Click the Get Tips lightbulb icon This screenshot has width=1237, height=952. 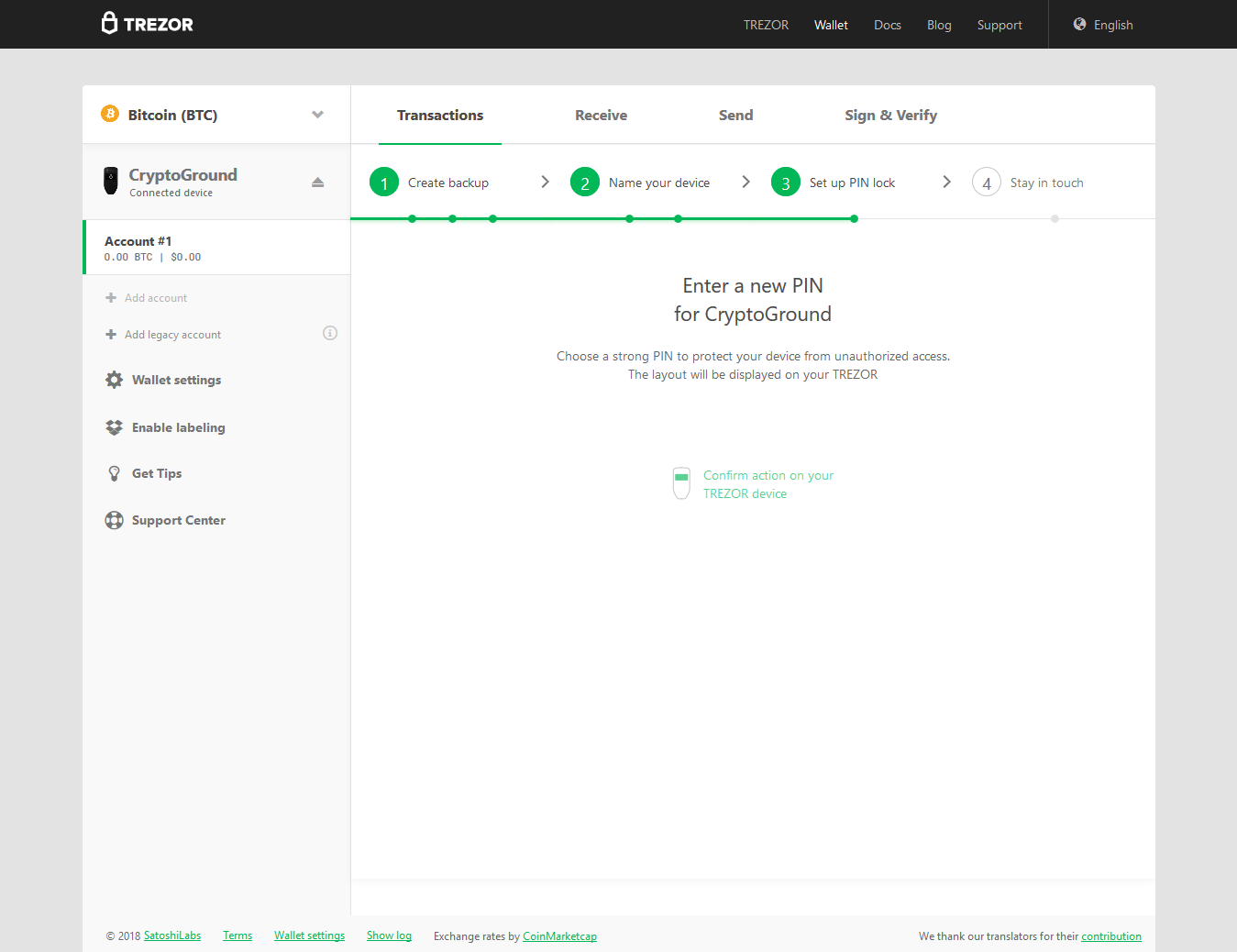coord(114,473)
